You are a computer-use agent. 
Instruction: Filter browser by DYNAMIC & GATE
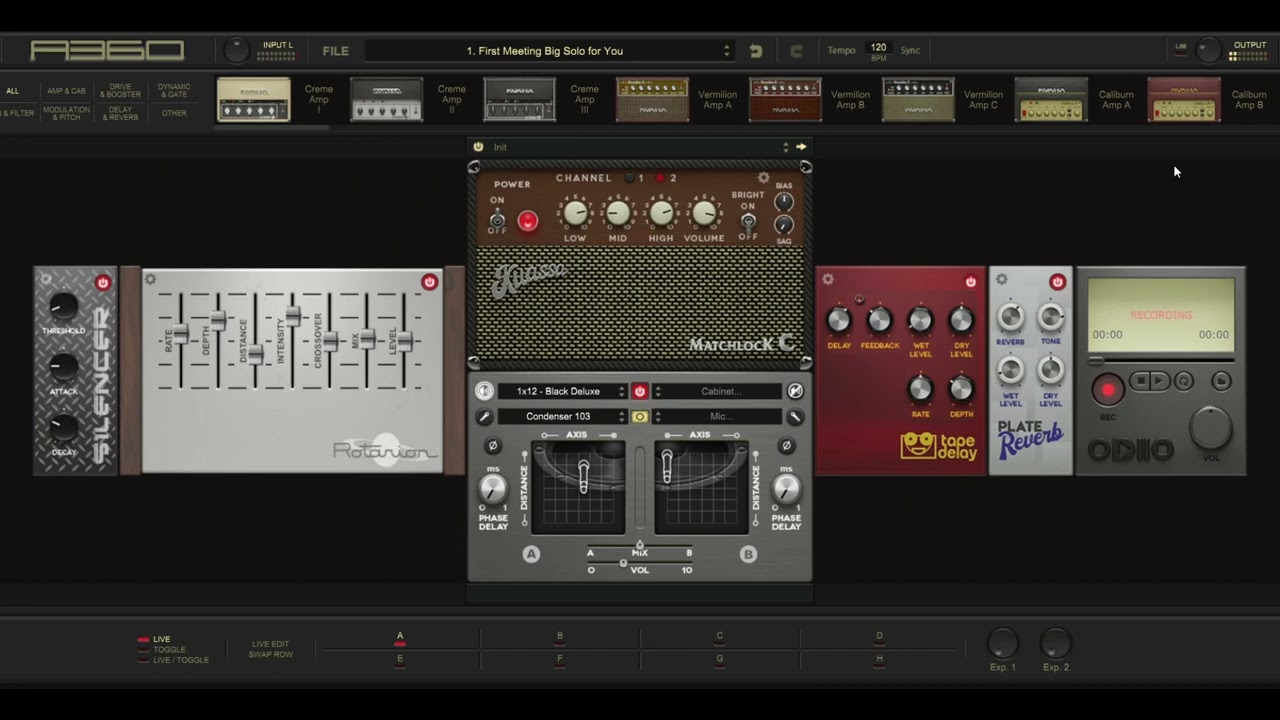point(174,91)
